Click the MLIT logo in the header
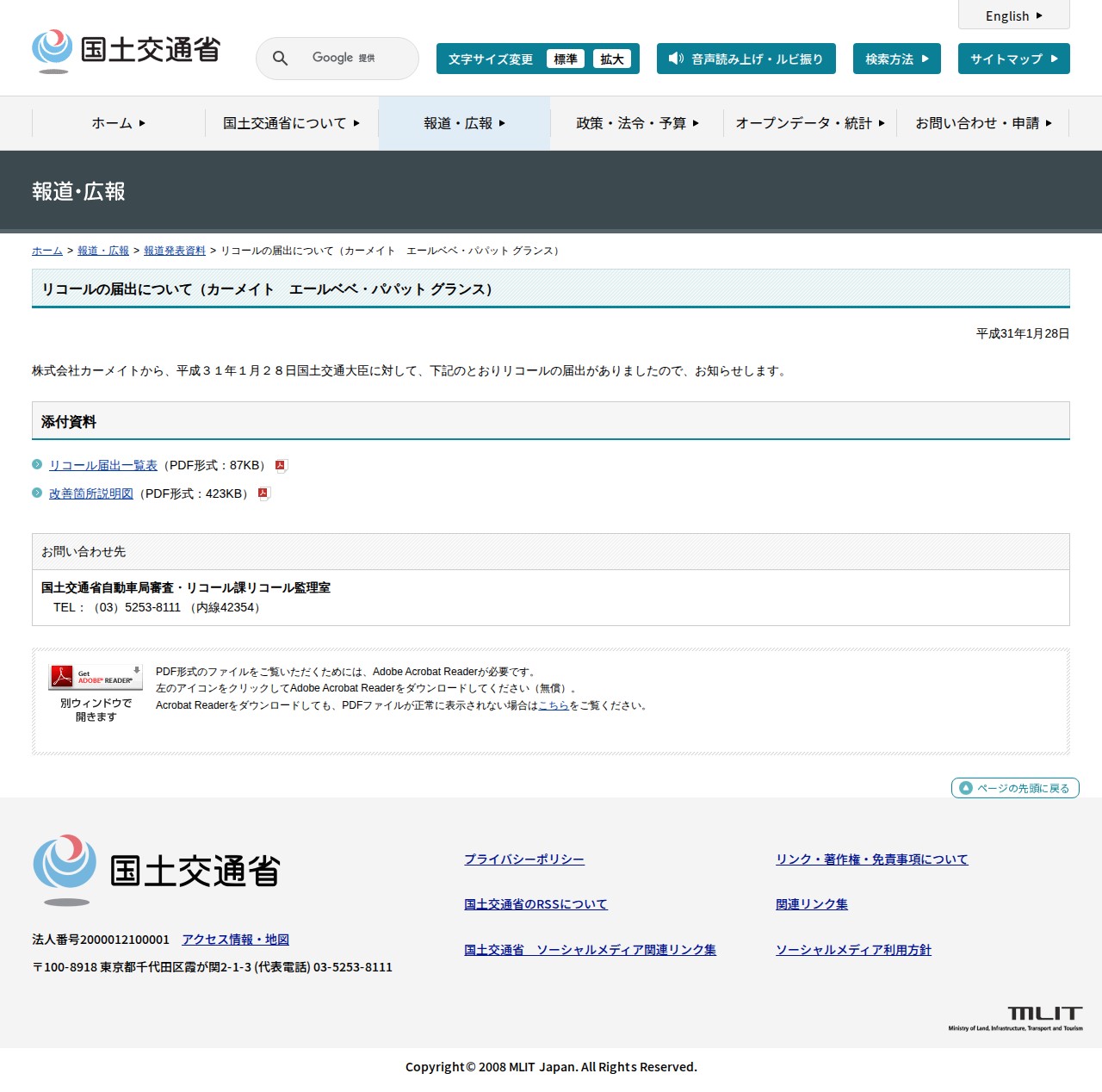 pyautogui.click(x=126, y=51)
